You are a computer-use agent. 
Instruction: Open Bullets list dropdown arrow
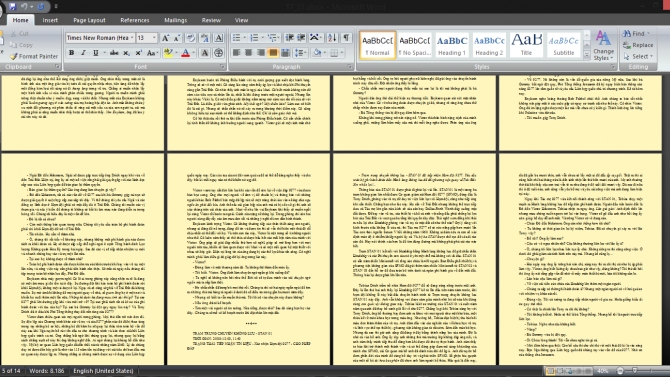[x=244, y=38]
